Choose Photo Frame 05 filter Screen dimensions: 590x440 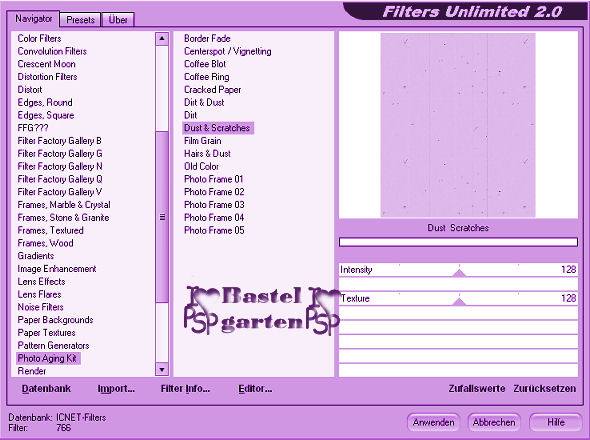[x=214, y=230]
